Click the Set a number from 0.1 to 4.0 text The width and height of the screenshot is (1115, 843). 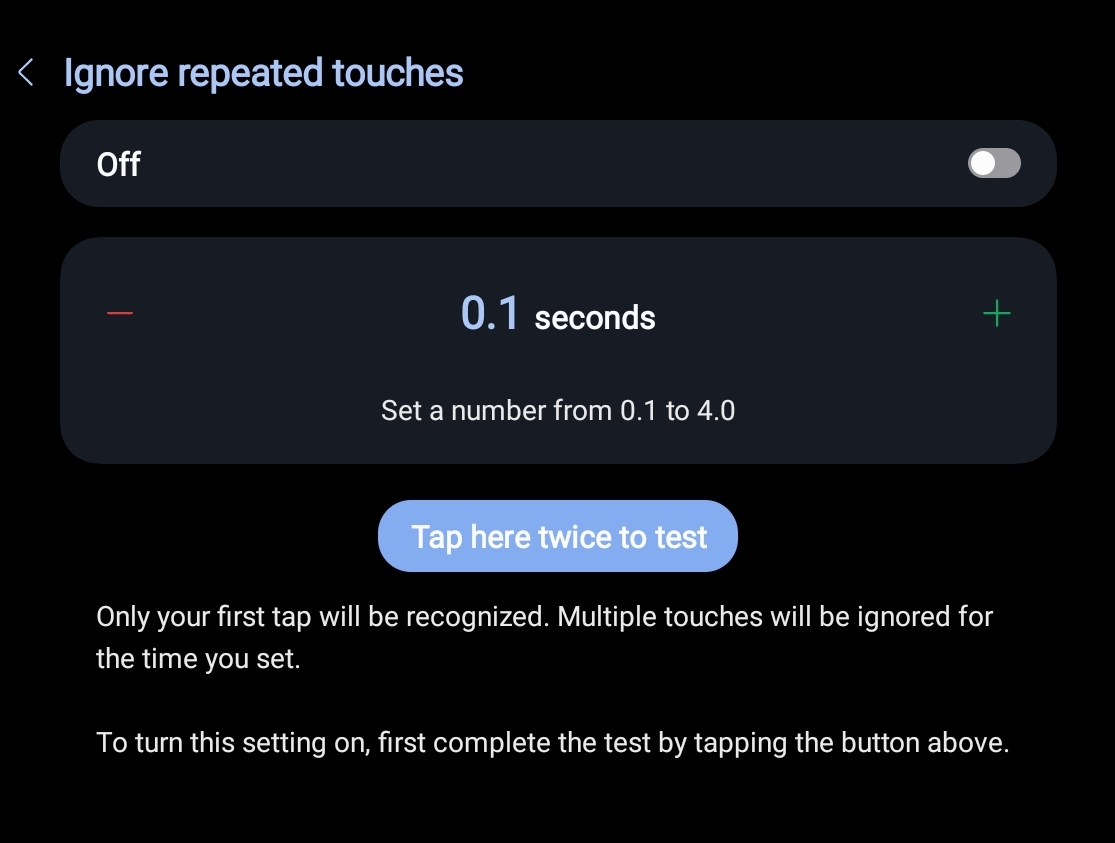coord(558,410)
